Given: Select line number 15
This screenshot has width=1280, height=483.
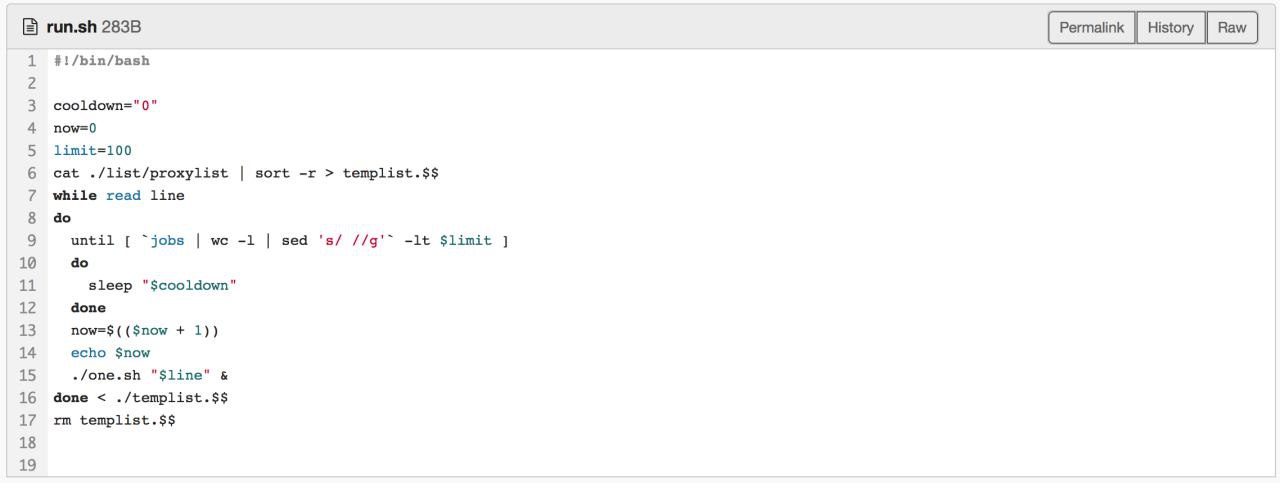Looking at the screenshot, I should click(28, 375).
